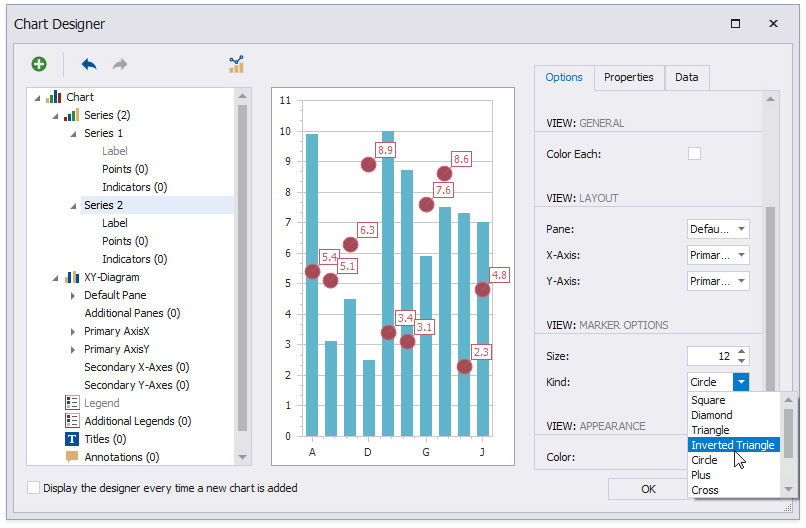This screenshot has height=528, width=806.
Task: Click the Redo arrow icon
Action: pos(120,64)
